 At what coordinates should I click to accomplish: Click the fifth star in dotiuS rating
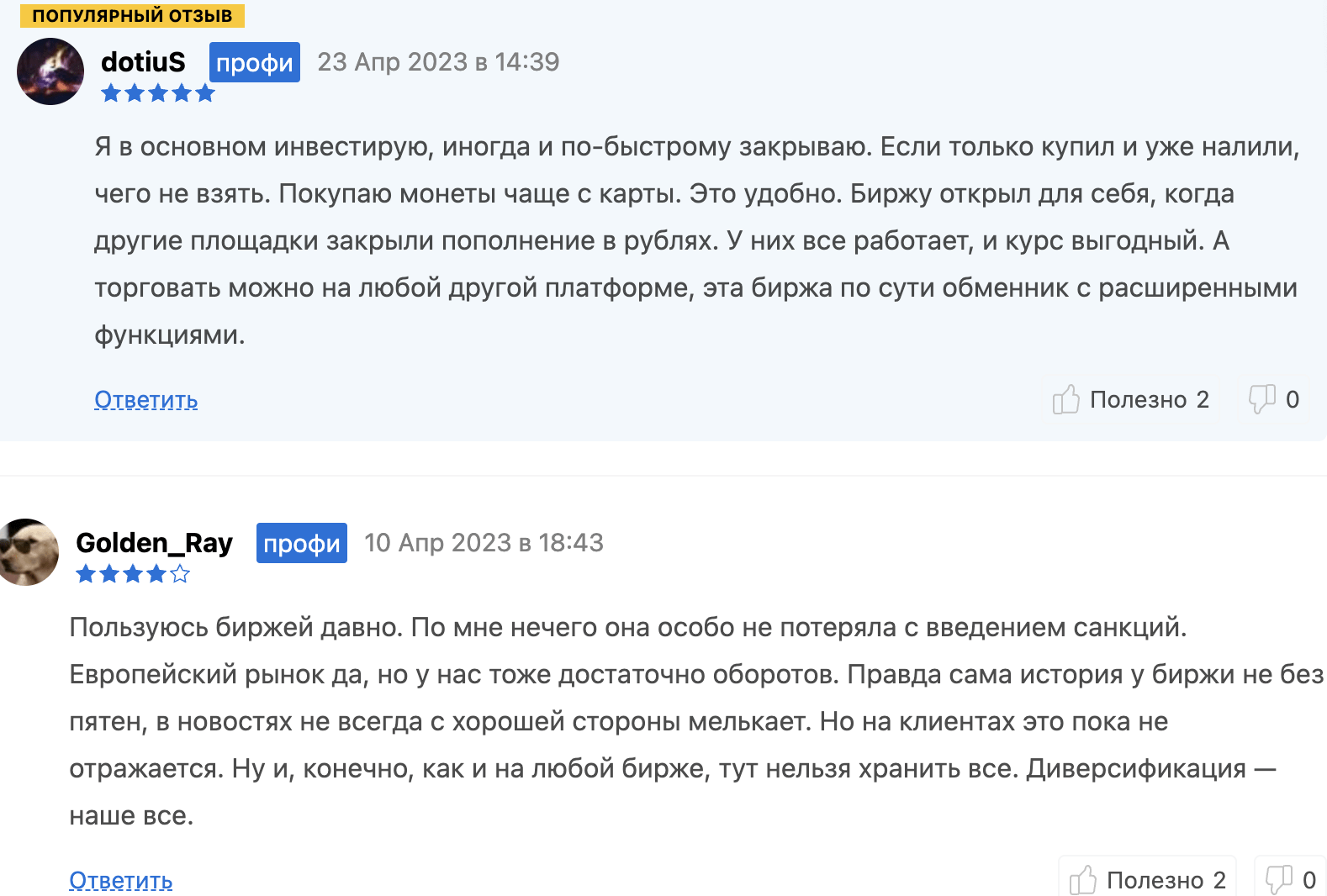(204, 93)
